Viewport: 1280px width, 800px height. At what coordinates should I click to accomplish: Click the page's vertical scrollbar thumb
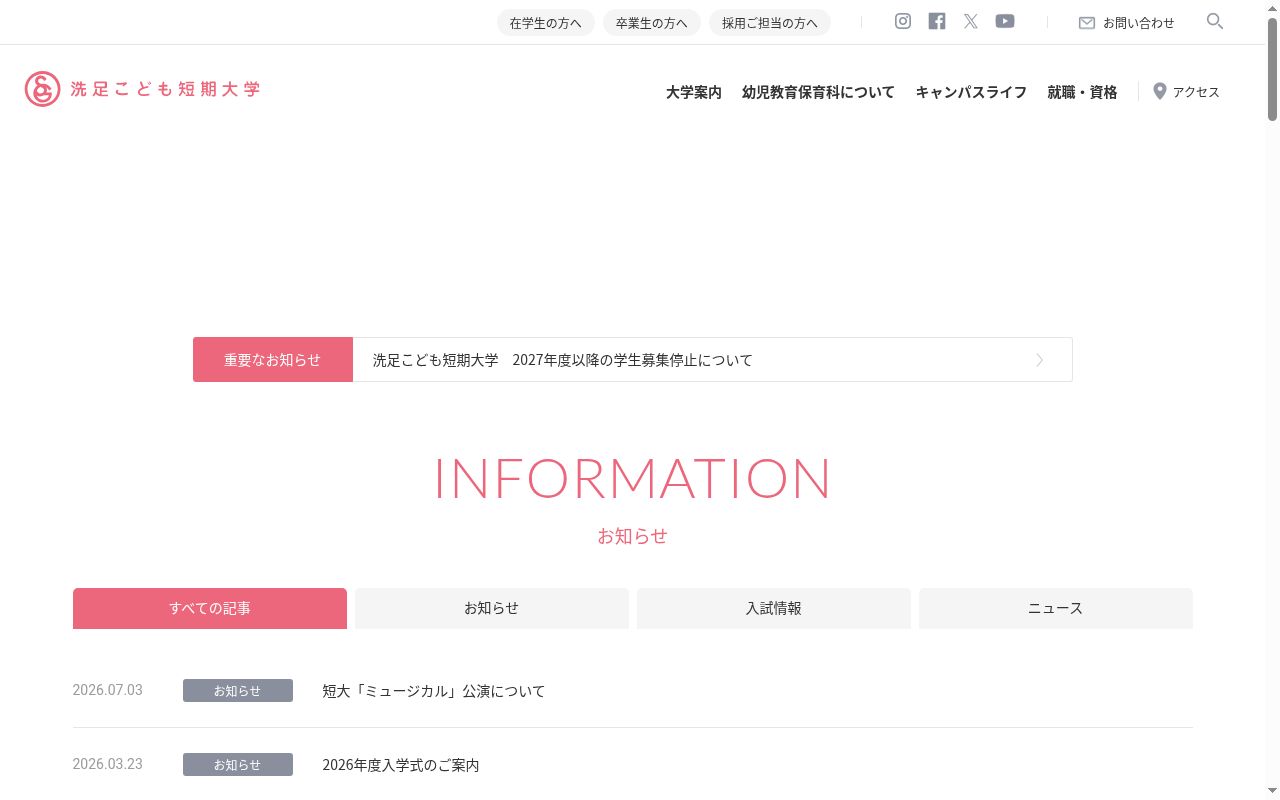(x=1273, y=70)
